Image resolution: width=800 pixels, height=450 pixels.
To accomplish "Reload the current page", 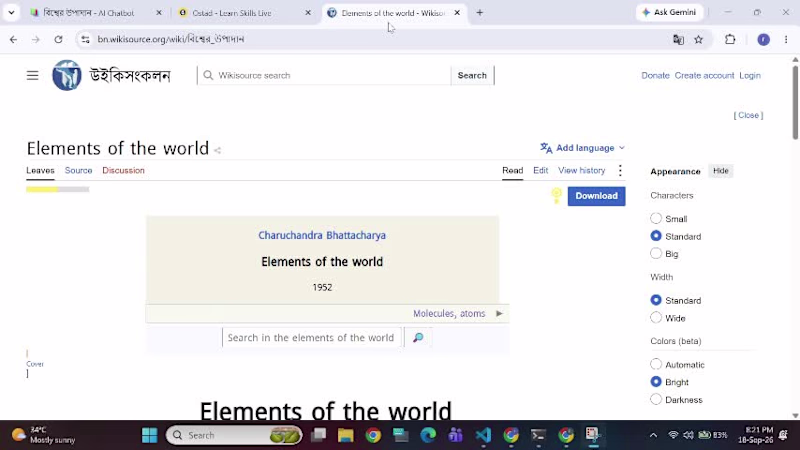I will [x=58, y=39].
